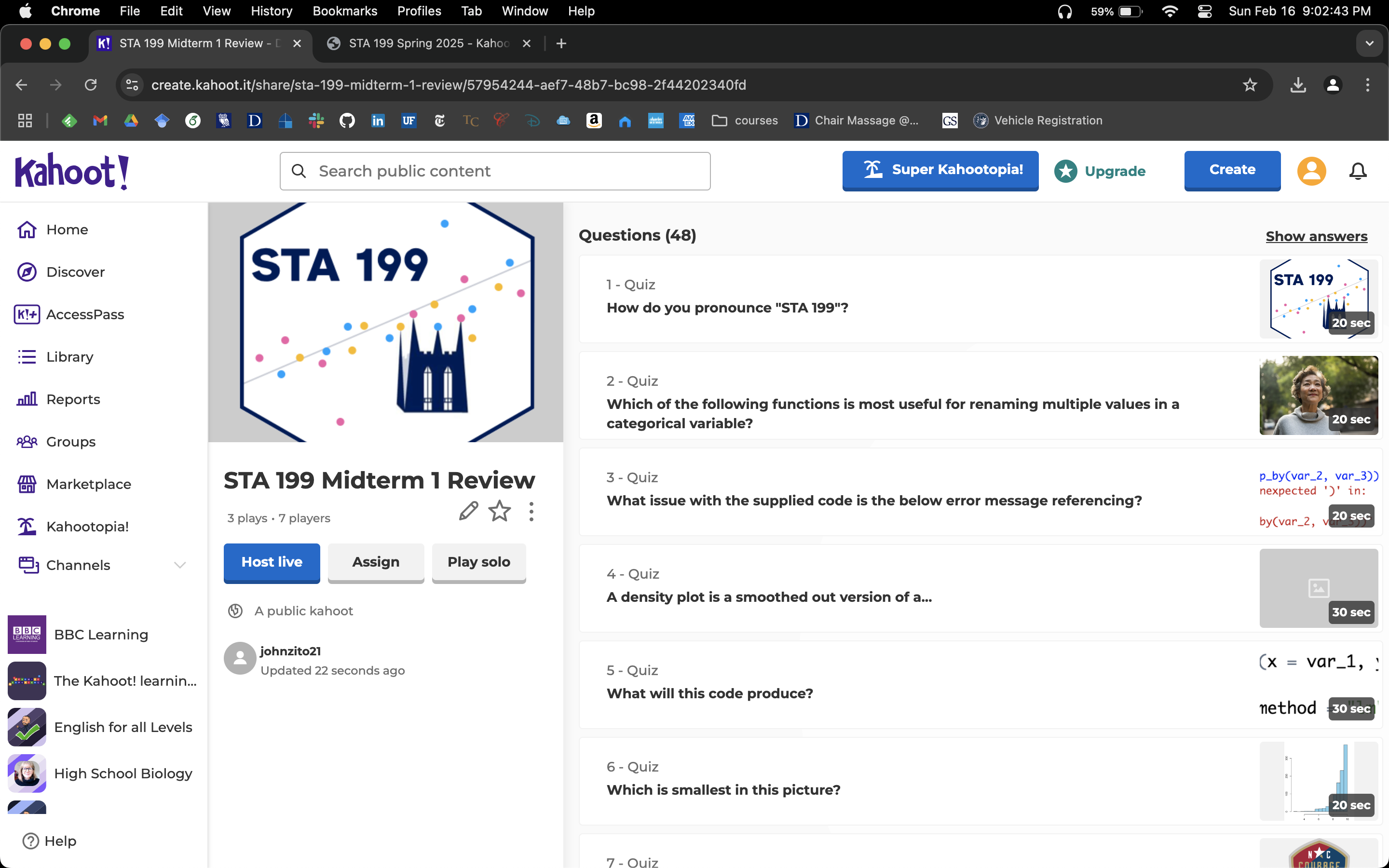This screenshot has width=1389, height=868.
Task: Open question 4 about density plot
Action: (980, 588)
